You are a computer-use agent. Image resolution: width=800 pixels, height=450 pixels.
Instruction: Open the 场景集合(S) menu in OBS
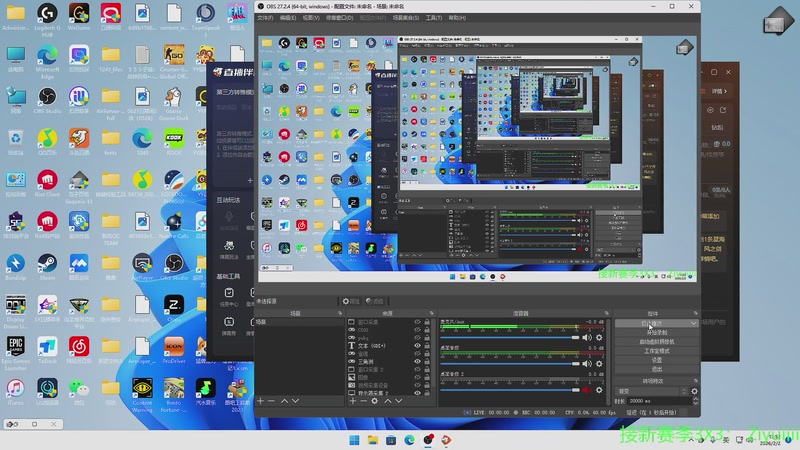(x=406, y=18)
